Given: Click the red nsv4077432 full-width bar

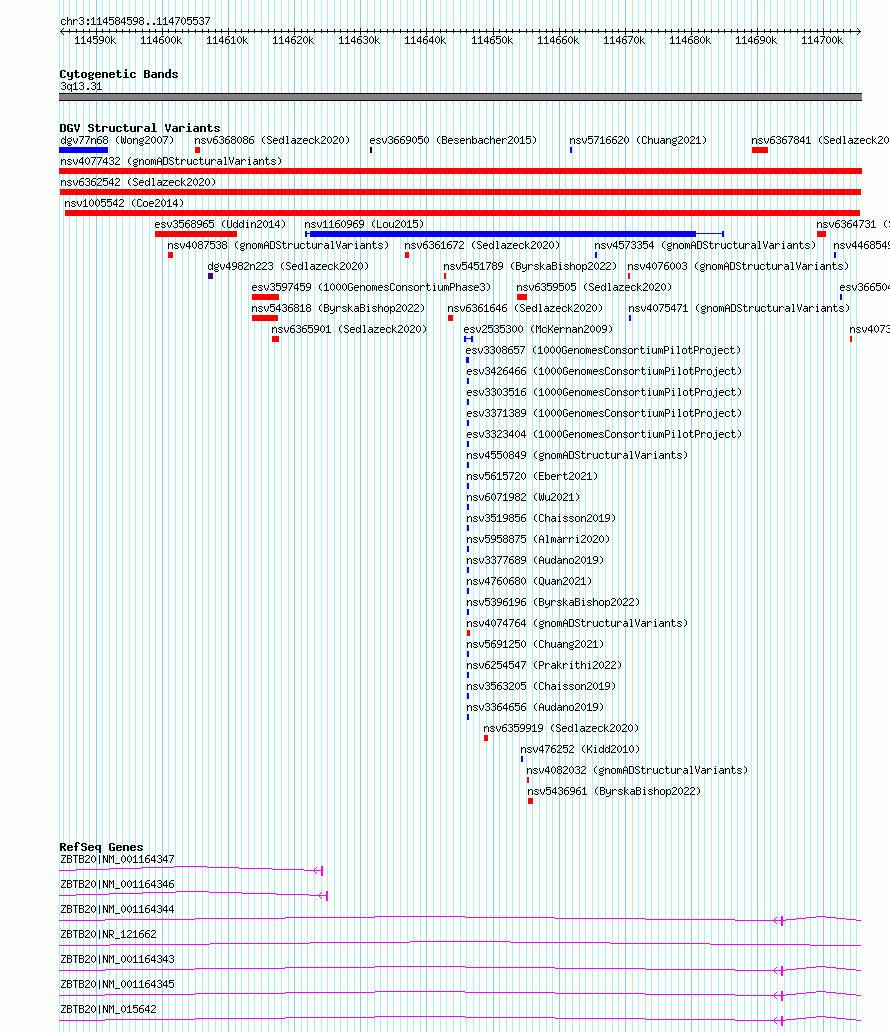Looking at the screenshot, I should (460, 171).
